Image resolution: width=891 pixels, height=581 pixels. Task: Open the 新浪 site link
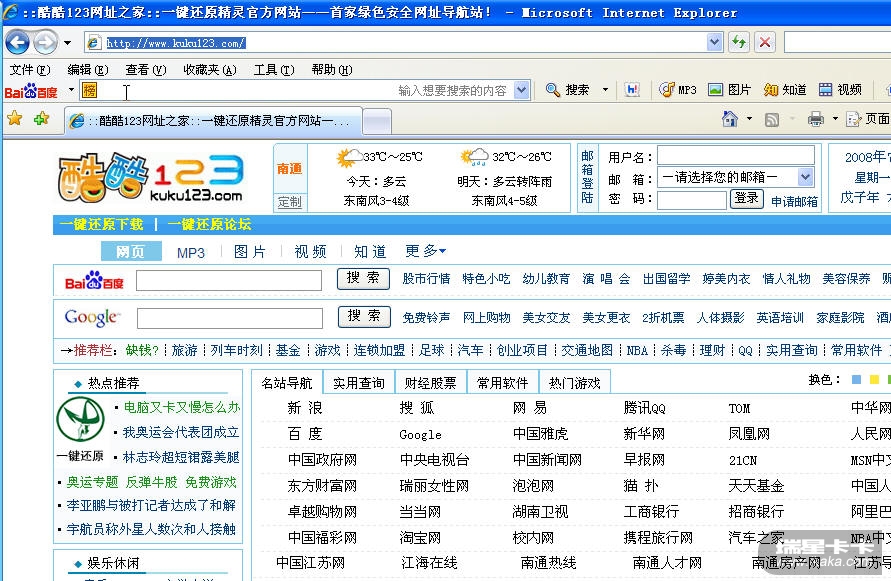pos(305,408)
